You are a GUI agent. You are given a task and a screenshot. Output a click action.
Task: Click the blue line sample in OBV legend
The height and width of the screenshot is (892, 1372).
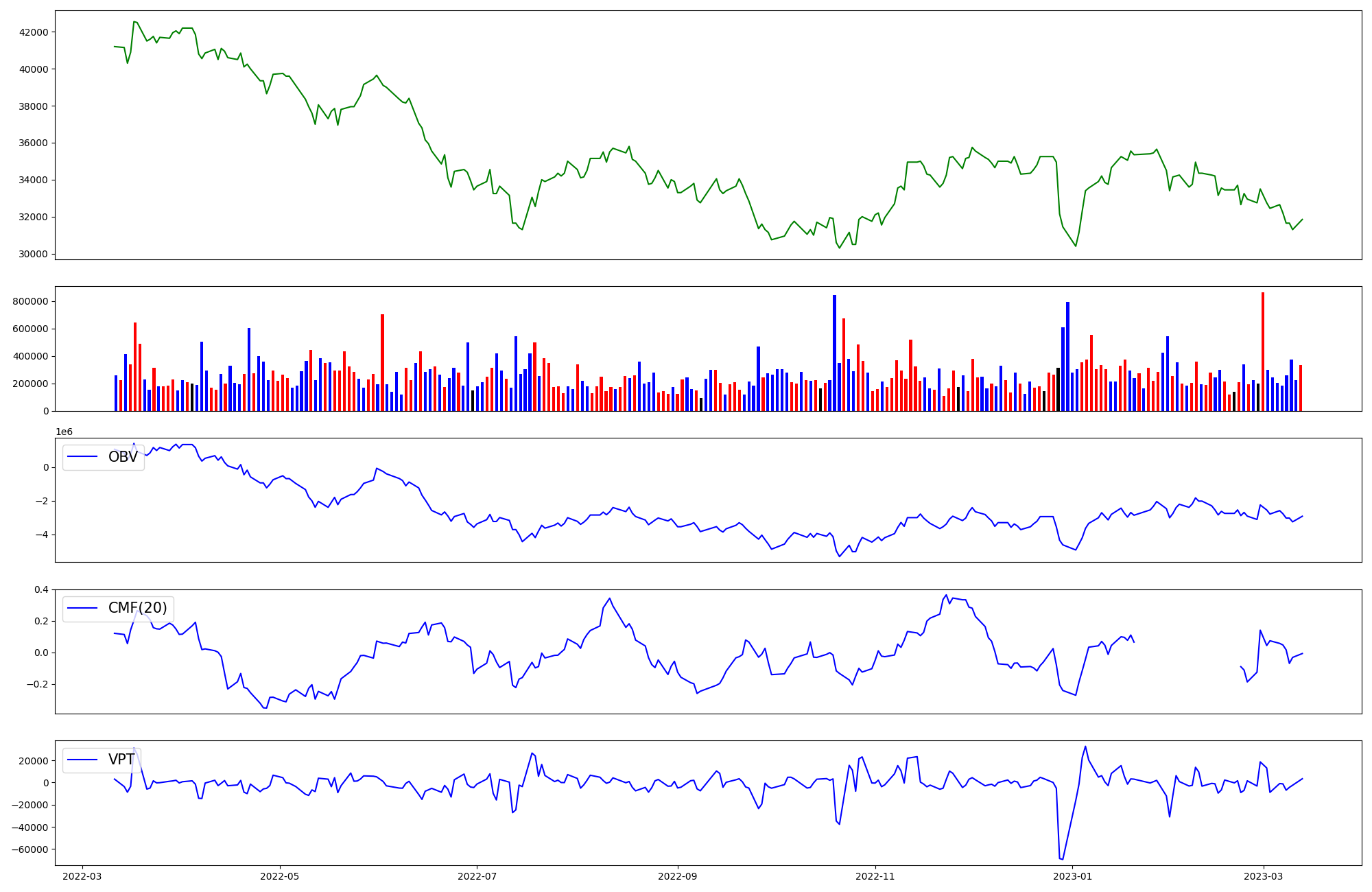[x=82, y=457]
